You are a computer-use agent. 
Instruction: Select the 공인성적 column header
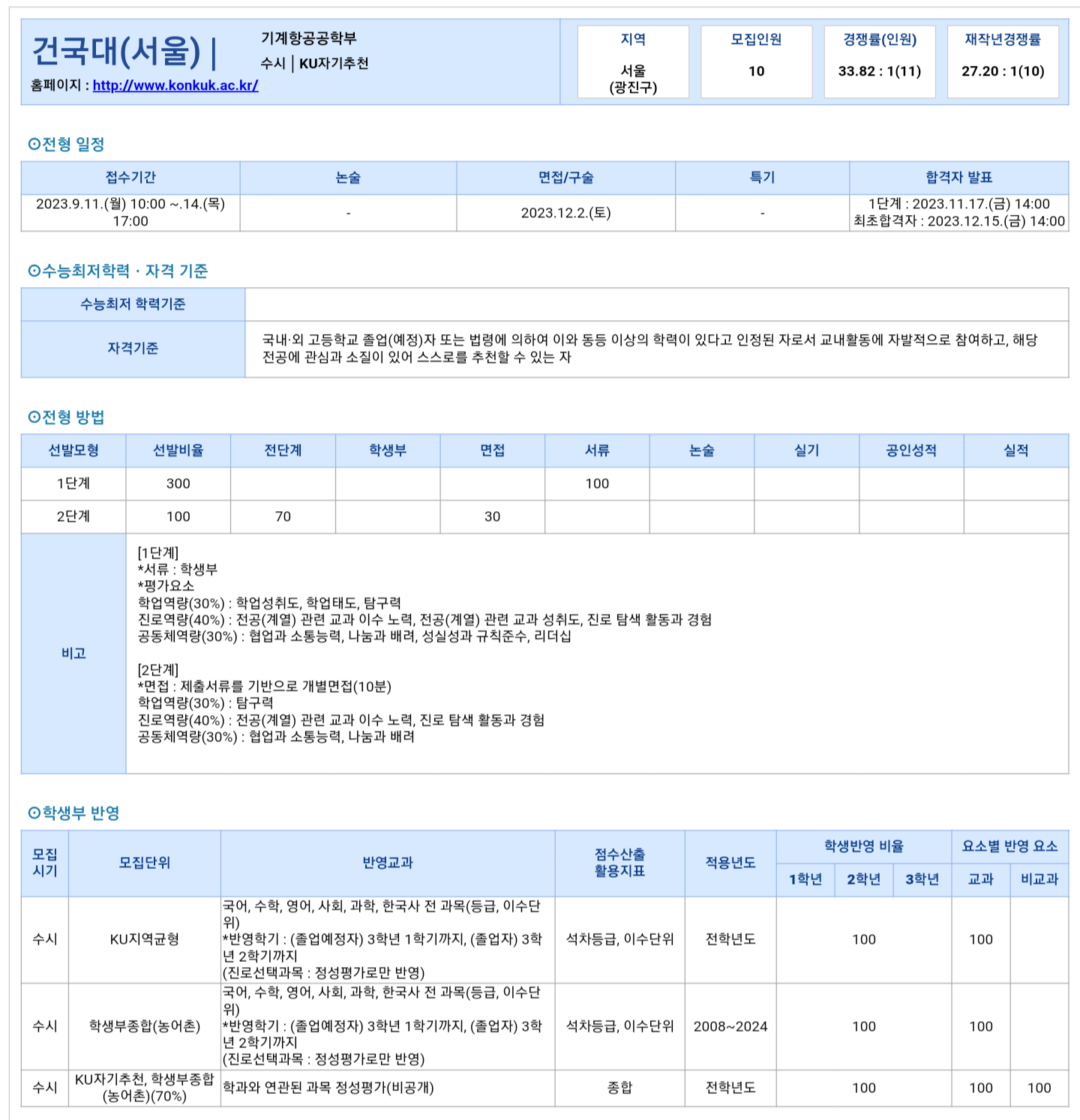[911, 451]
